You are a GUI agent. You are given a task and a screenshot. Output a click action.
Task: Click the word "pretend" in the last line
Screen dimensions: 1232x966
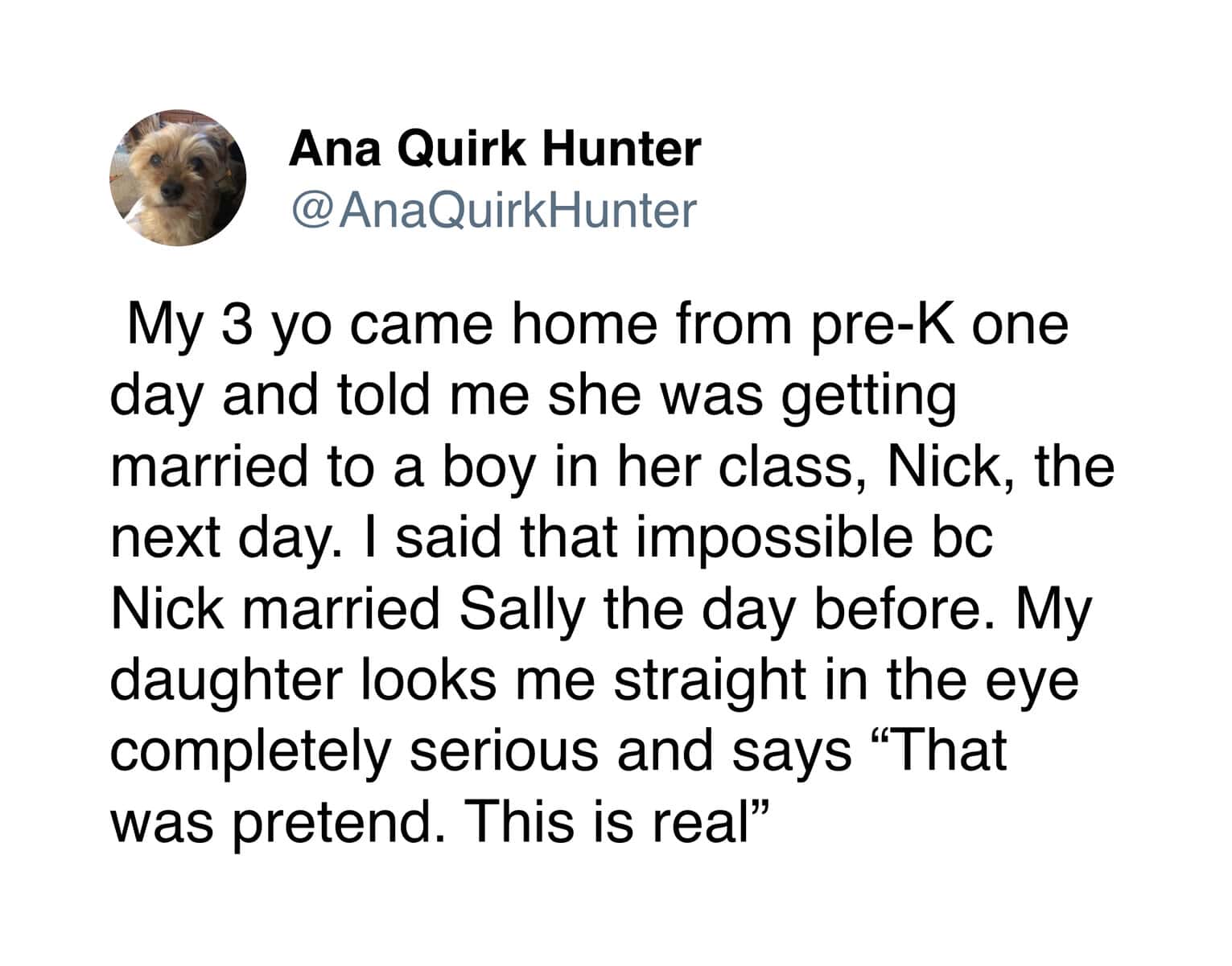tap(340, 821)
